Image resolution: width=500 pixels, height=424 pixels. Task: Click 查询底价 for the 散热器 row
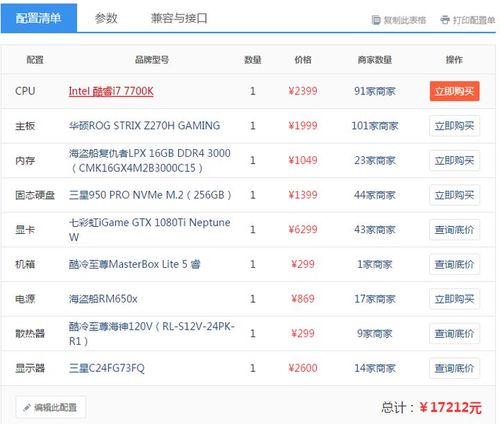pyautogui.click(x=454, y=334)
